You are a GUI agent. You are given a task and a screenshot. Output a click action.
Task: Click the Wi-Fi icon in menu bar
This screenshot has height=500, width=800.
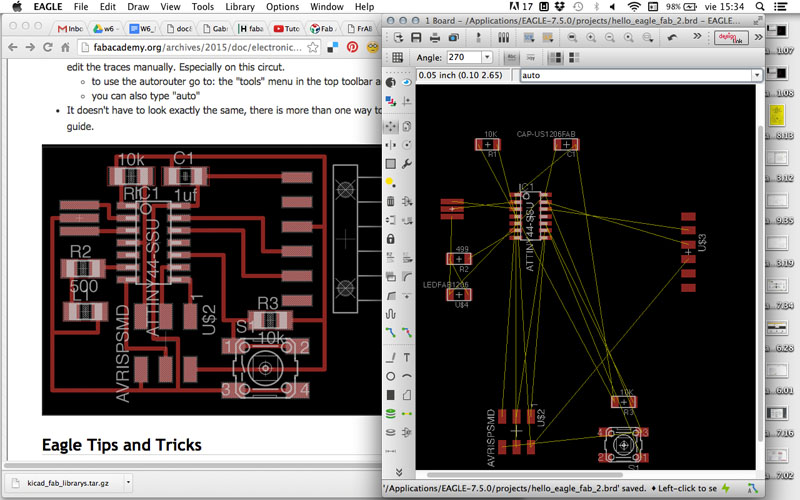(x=634, y=7)
